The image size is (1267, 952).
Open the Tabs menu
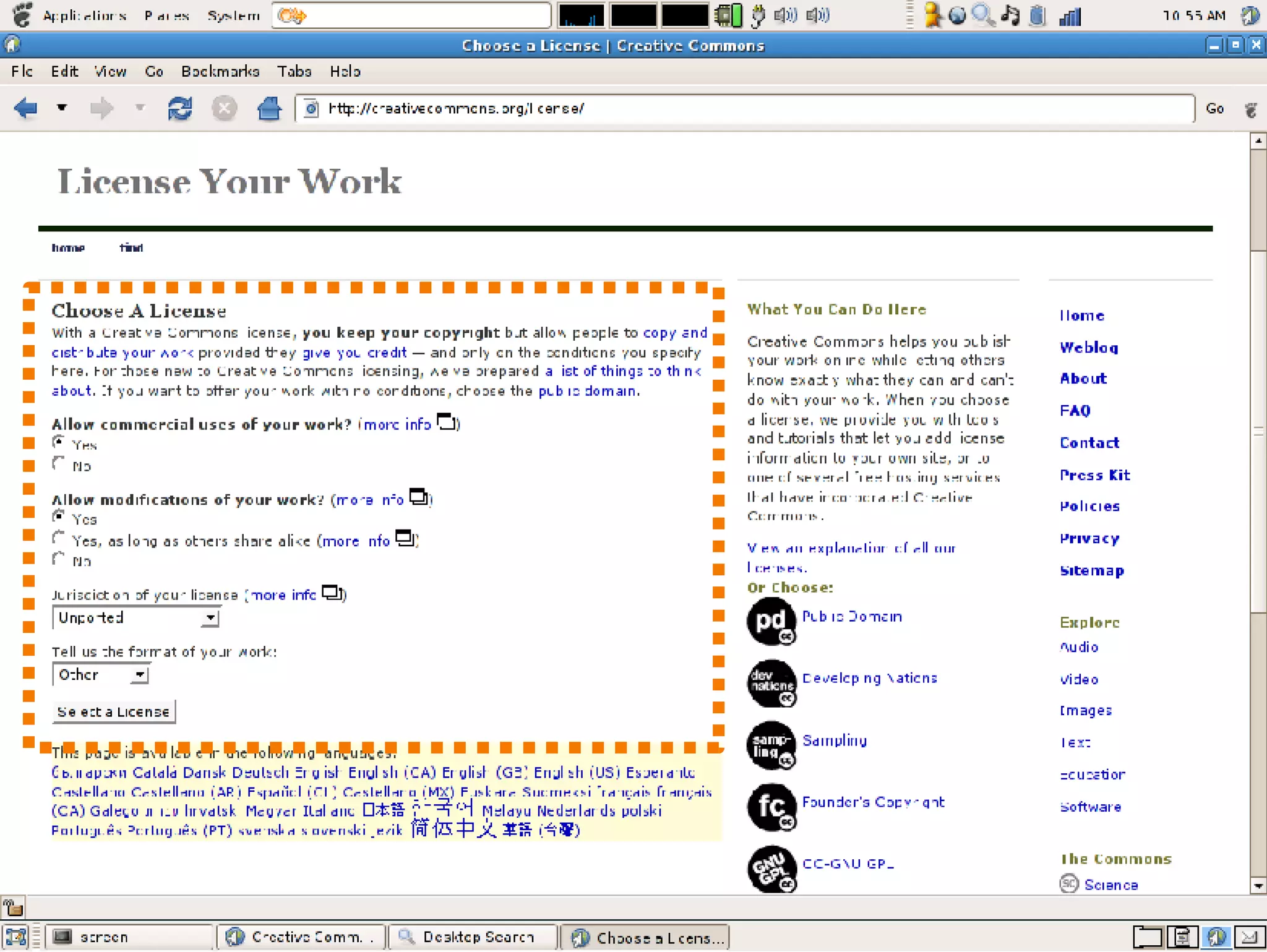coord(294,72)
